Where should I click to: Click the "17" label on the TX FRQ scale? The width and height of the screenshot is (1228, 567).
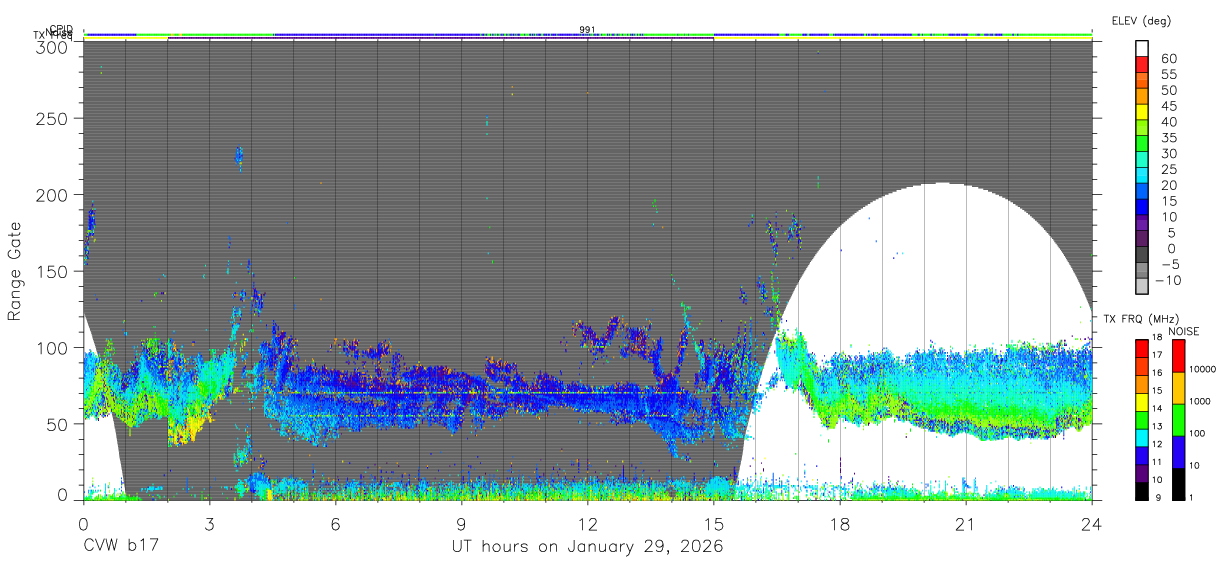pyautogui.click(x=1157, y=355)
